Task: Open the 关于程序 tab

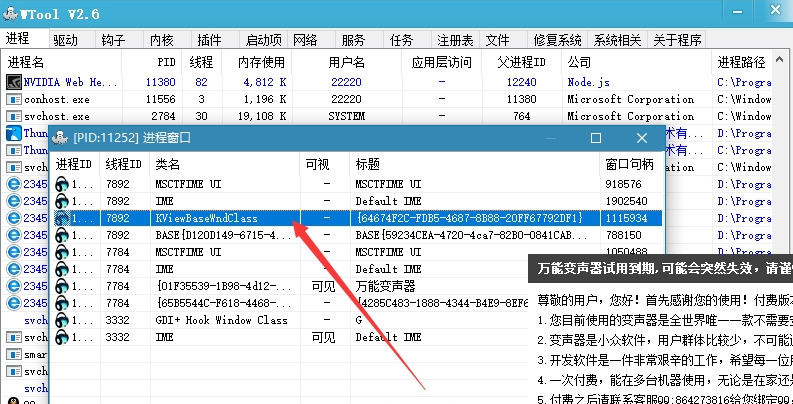Action: [677, 40]
